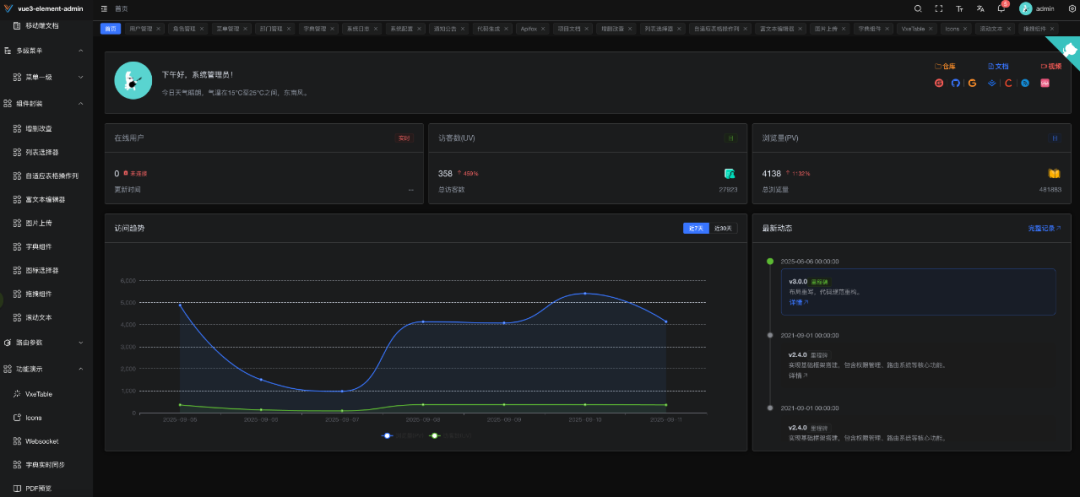Open the 完整记录 link
This screenshot has height=497, width=1080.
(1044, 228)
